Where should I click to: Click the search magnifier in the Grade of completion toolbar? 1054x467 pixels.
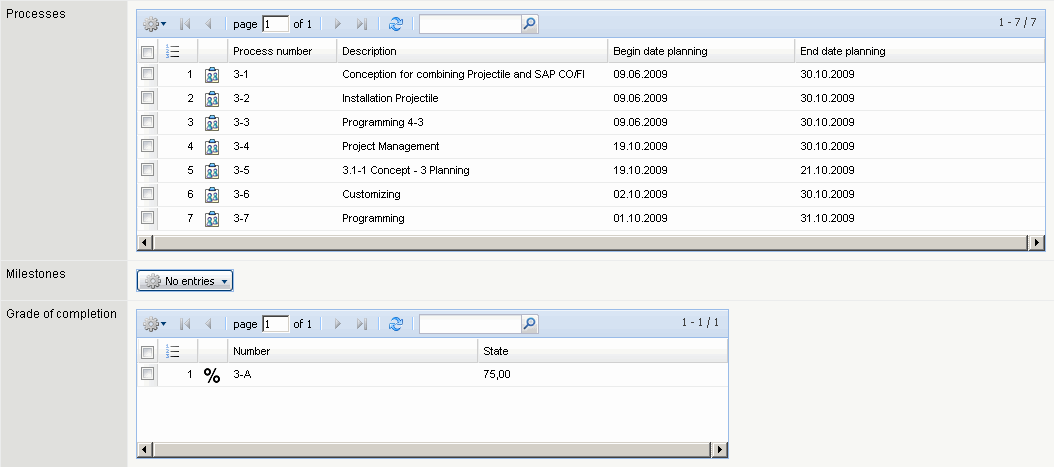coord(530,324)
